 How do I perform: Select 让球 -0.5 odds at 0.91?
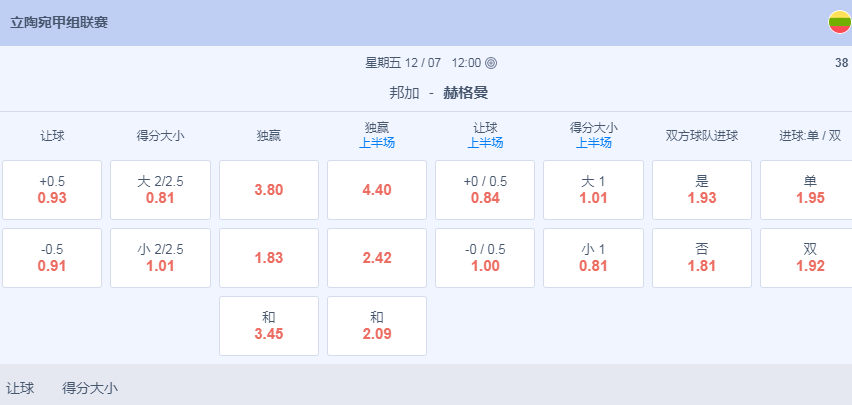click(x=52, y=258)
